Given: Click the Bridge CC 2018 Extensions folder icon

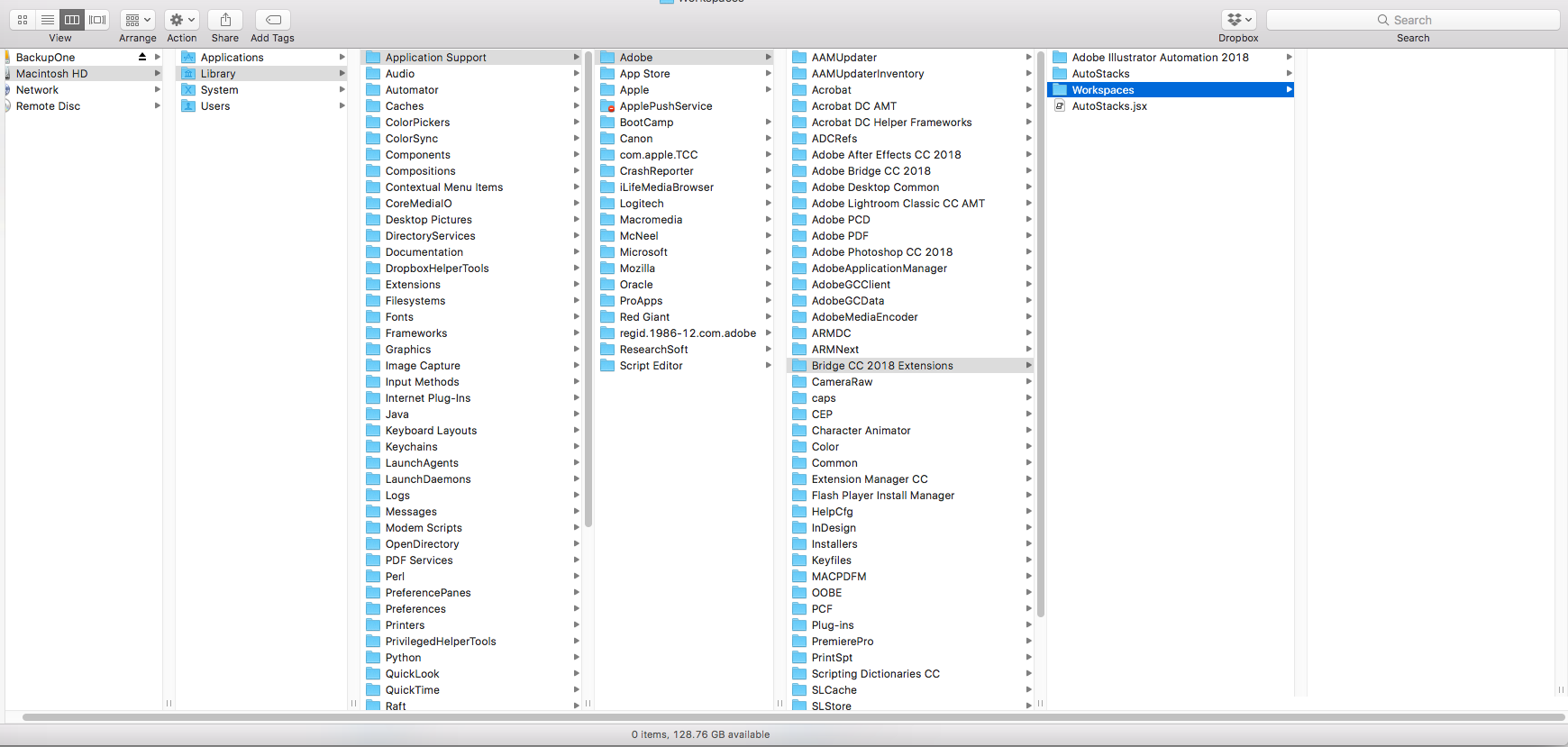Looking at the screenshot, I should click(799, 366).
